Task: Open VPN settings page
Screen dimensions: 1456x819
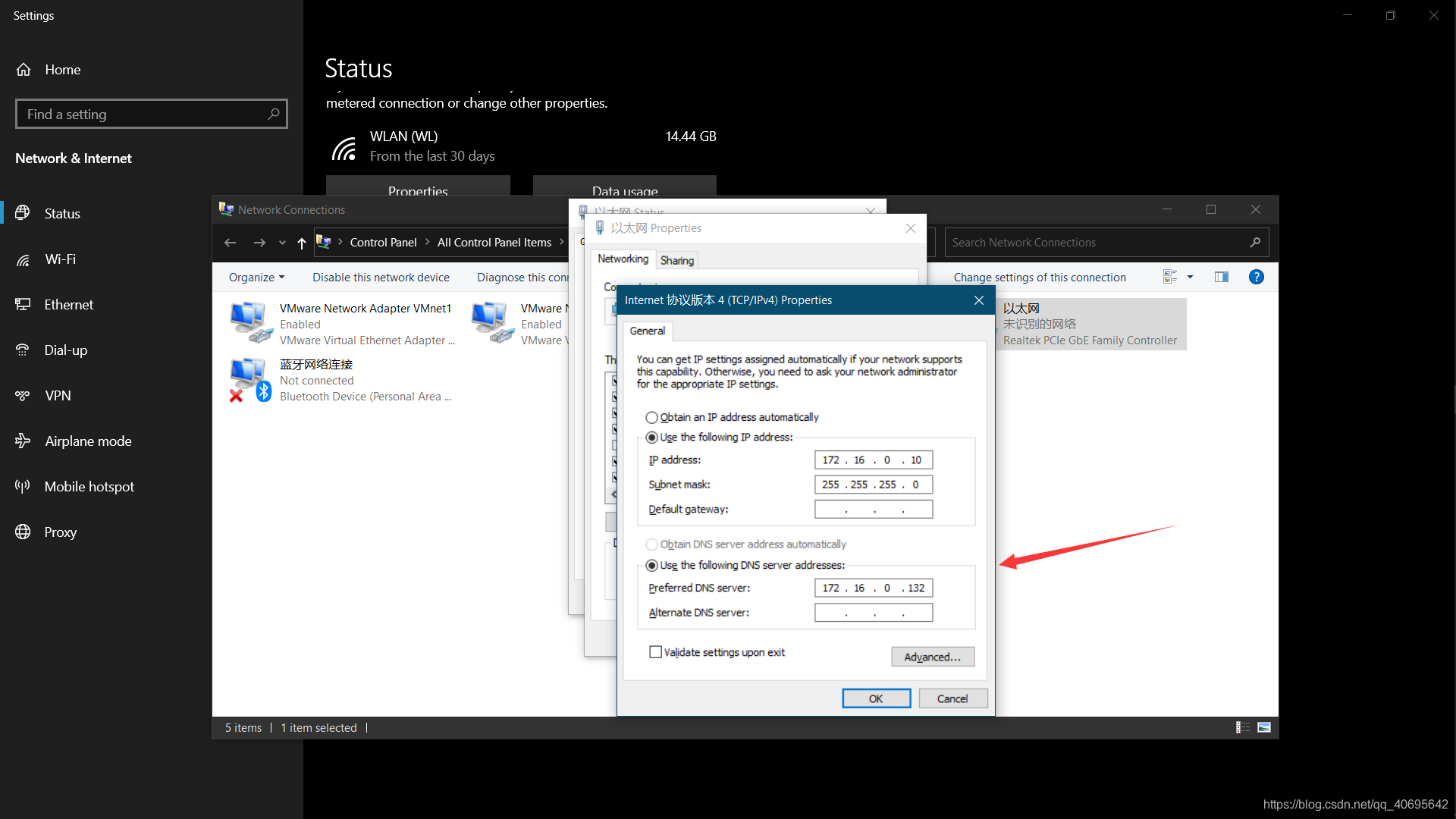Action: [x=58, y=395]
